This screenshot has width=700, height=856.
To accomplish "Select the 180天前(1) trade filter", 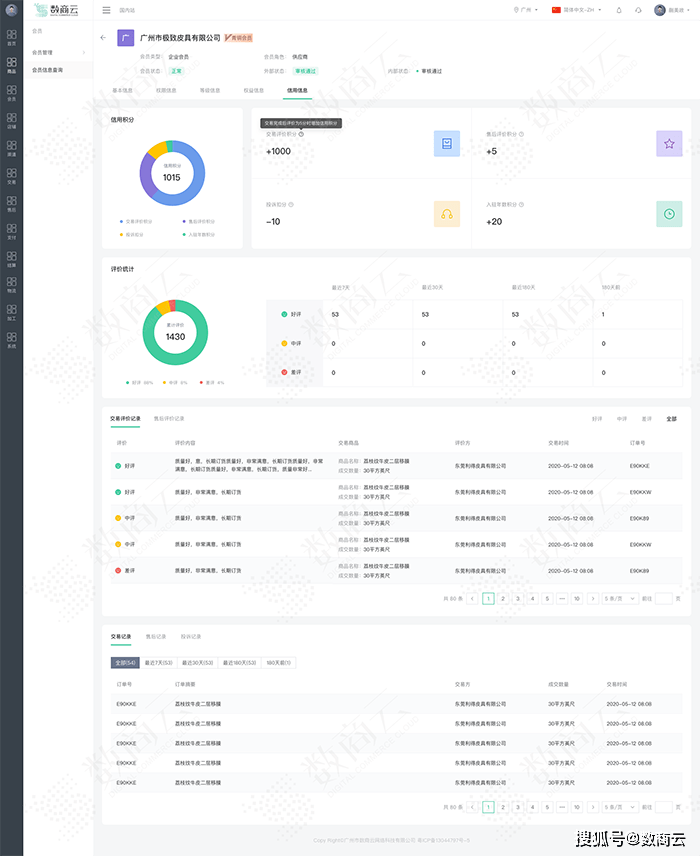I will (x=278, y=663).
